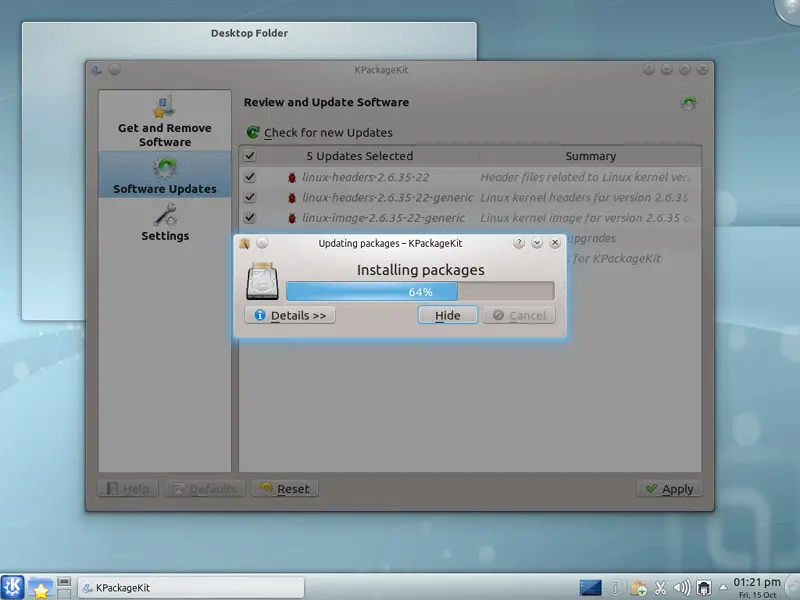Viewport: 800px width, 600px height.
Task: Show hidden system tray icons arrow
Action: pos(723,587)
